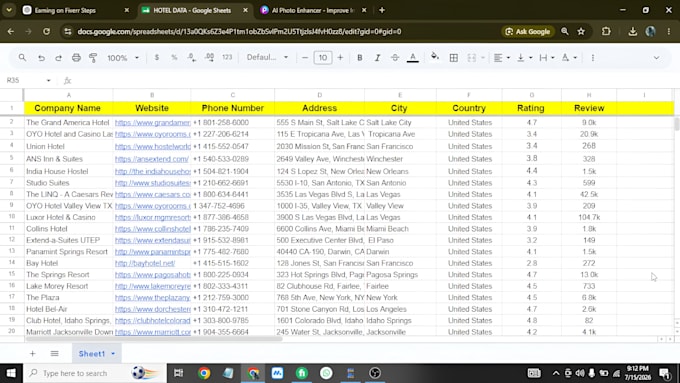
Task: Select the 104.7k review cell
Action: point(589,217)
